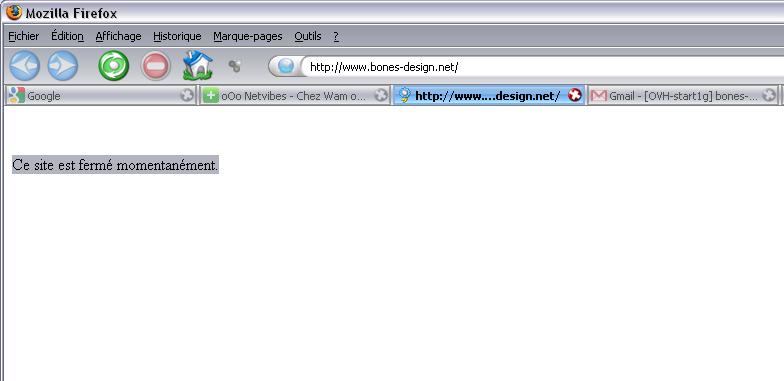Reload the page with green refresh icon
Viewport: 784px width, 381px height.
point(114,66)
